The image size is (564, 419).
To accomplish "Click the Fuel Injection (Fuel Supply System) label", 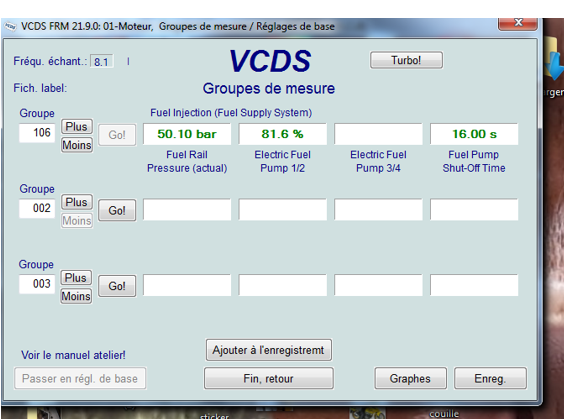I will [x=231, y=113].
